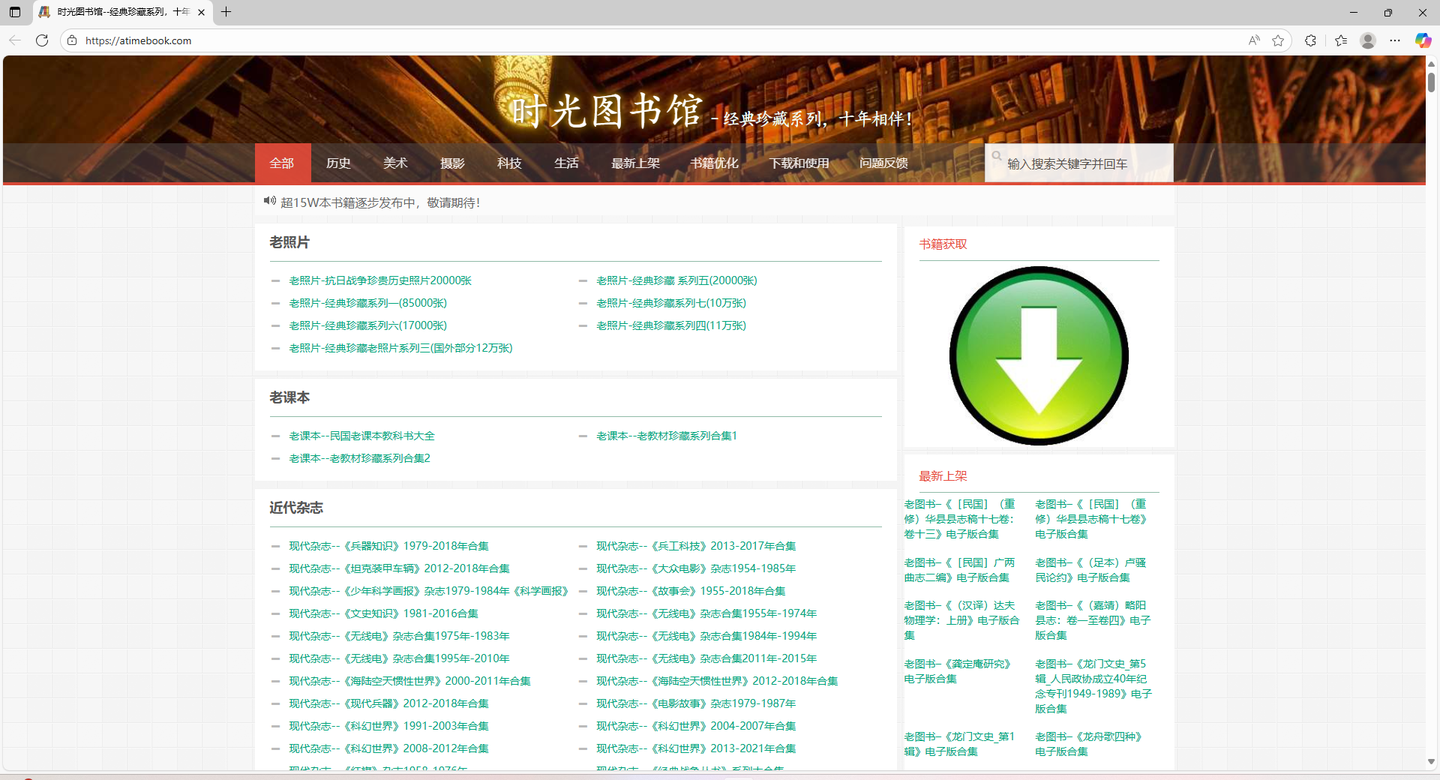The image size is (1440, 780).
Task: Open 老照片-经典珍藏系列六(17000张) link
Action: coord(368,326)
